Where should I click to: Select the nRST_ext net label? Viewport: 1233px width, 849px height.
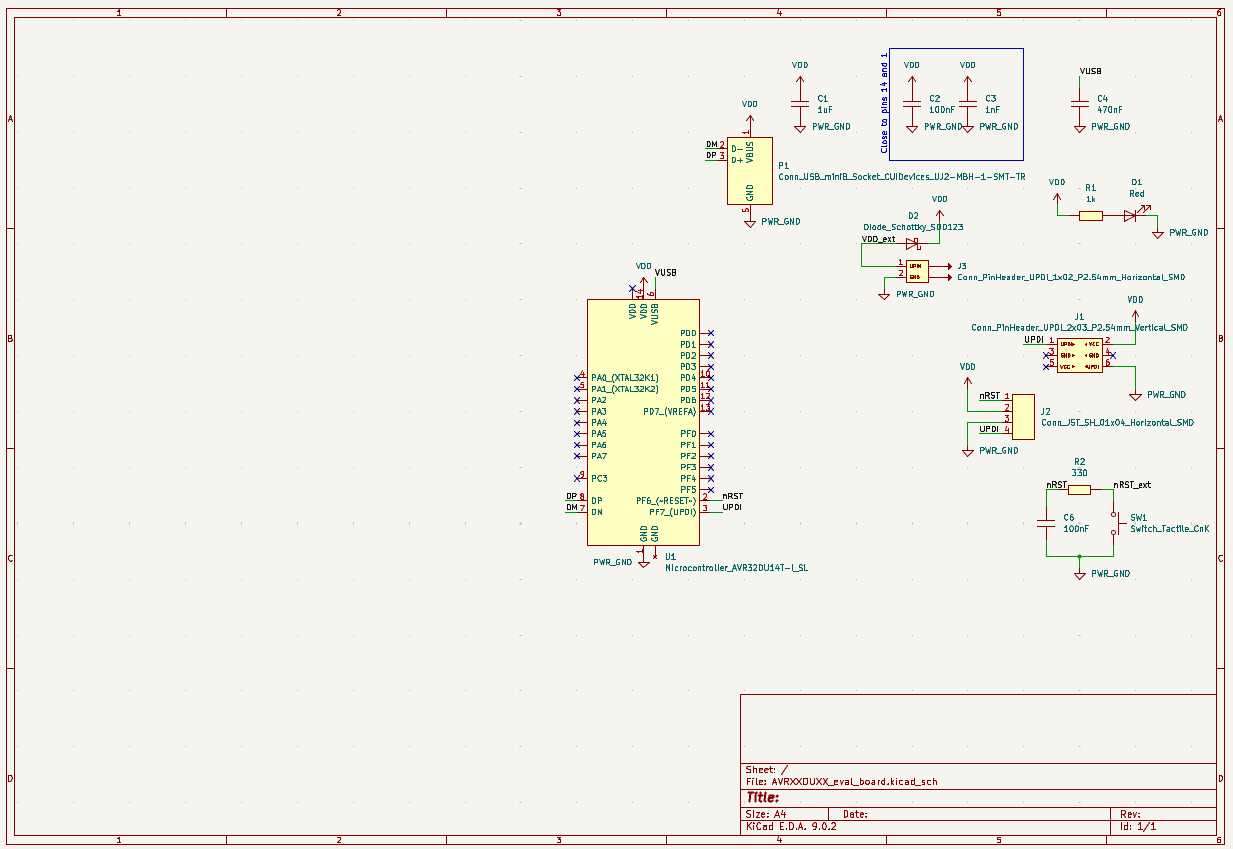(1132, 485)
